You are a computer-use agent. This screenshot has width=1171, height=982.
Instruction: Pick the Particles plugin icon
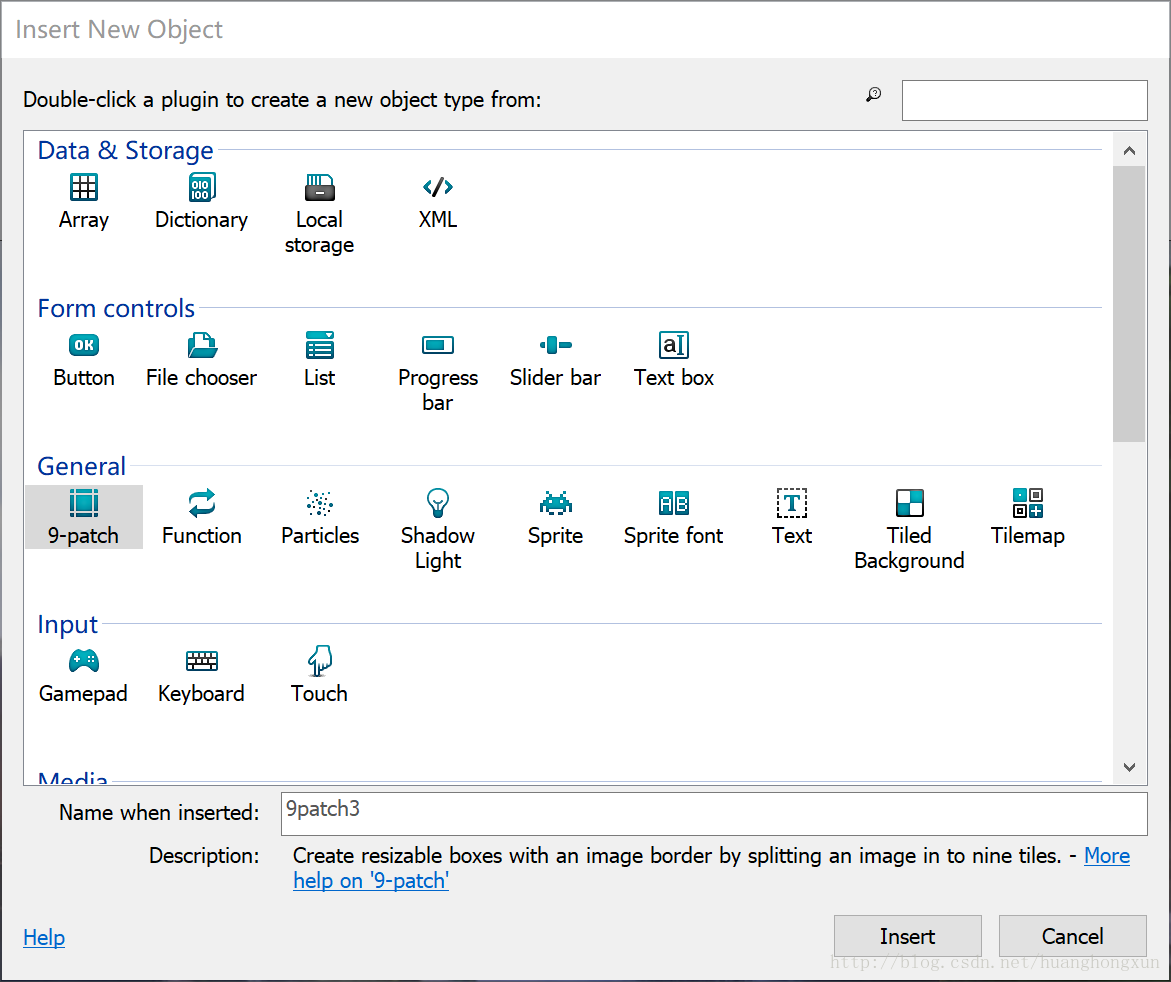pyautogui.click(x=319, y=504)
